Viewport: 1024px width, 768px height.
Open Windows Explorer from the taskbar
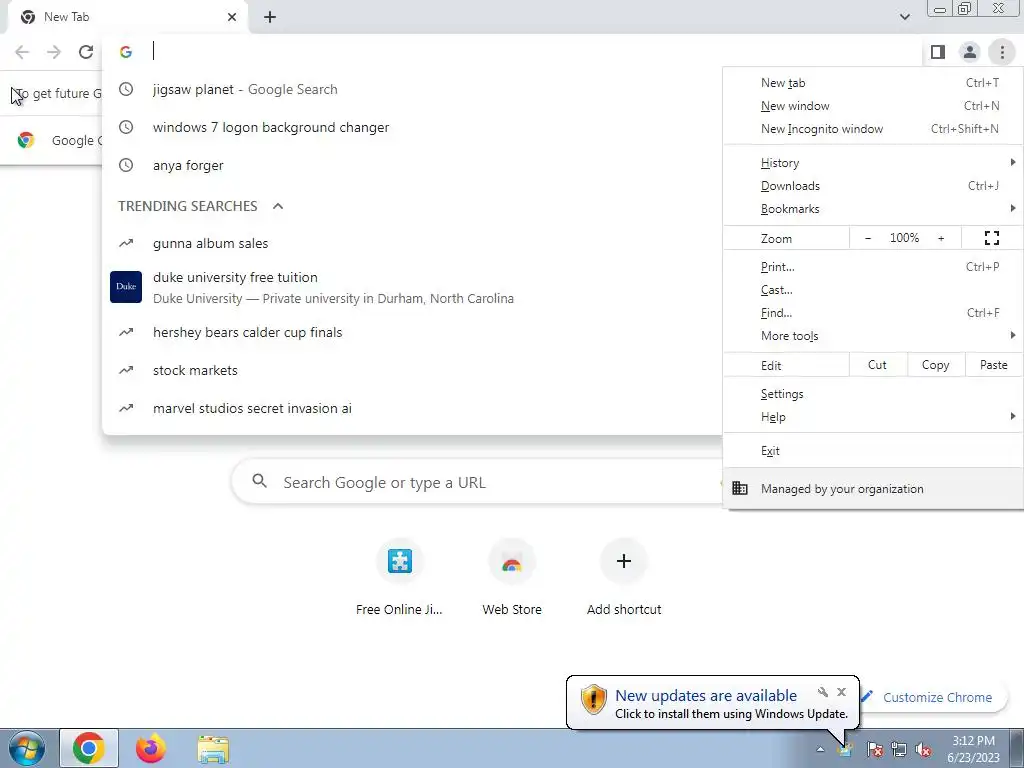pos(214,749)
